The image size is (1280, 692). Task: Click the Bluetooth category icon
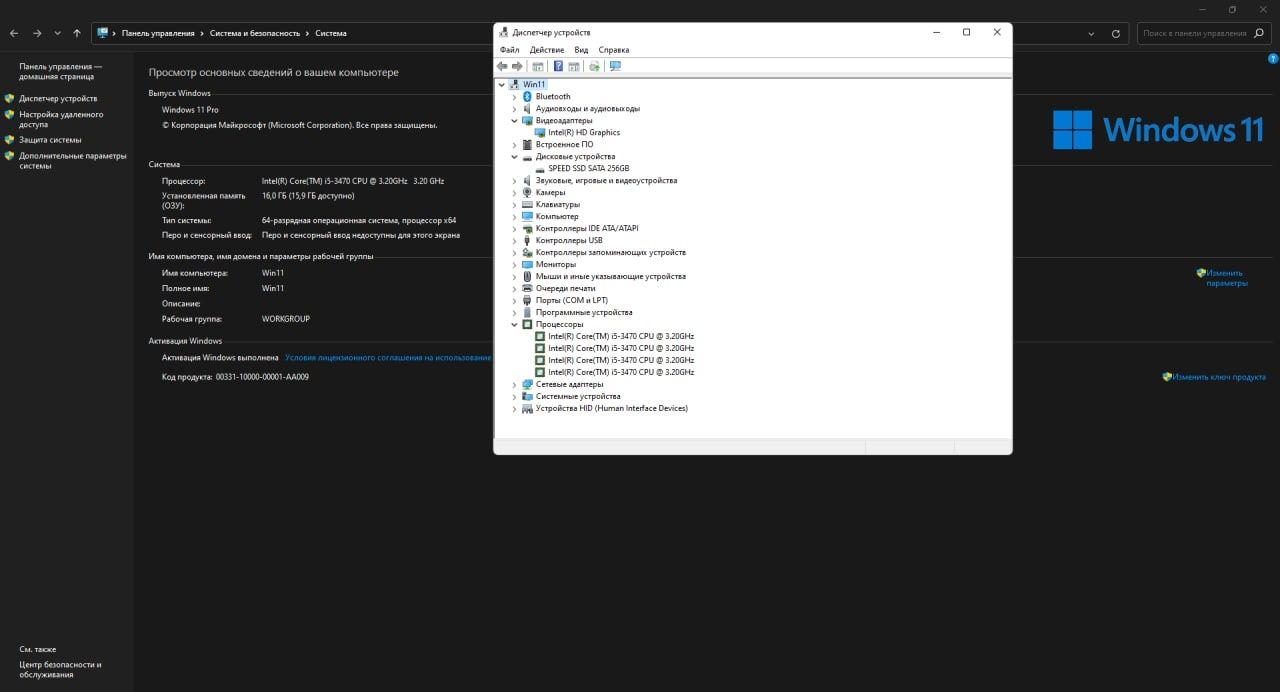coord(527,96)
